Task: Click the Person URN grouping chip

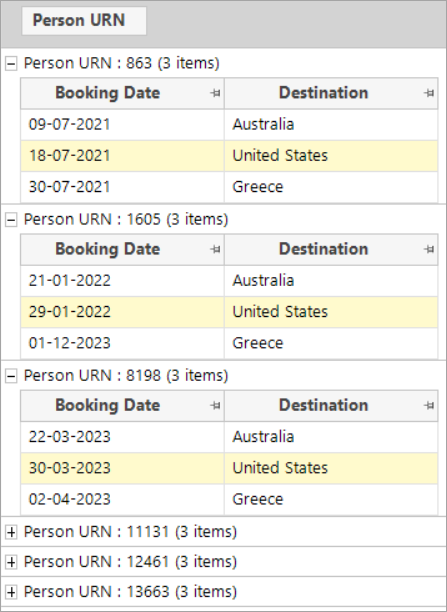Action: coord(84,21)
